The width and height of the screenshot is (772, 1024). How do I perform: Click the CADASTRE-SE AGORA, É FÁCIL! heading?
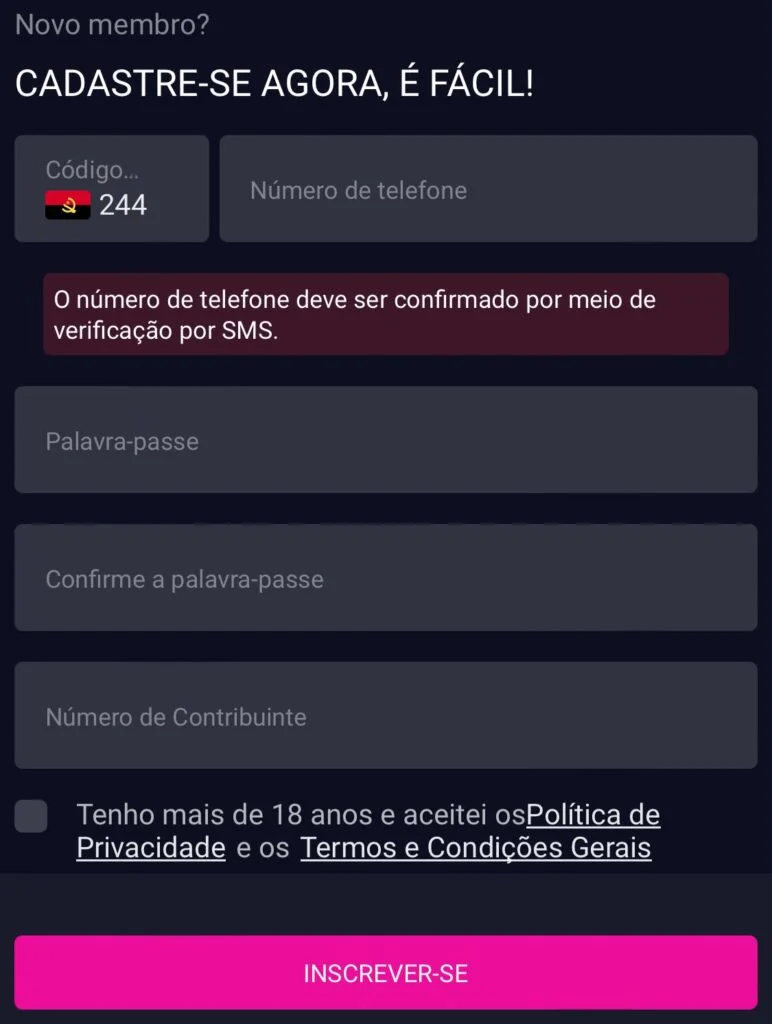pyautogui.click(x=274, y=84)
